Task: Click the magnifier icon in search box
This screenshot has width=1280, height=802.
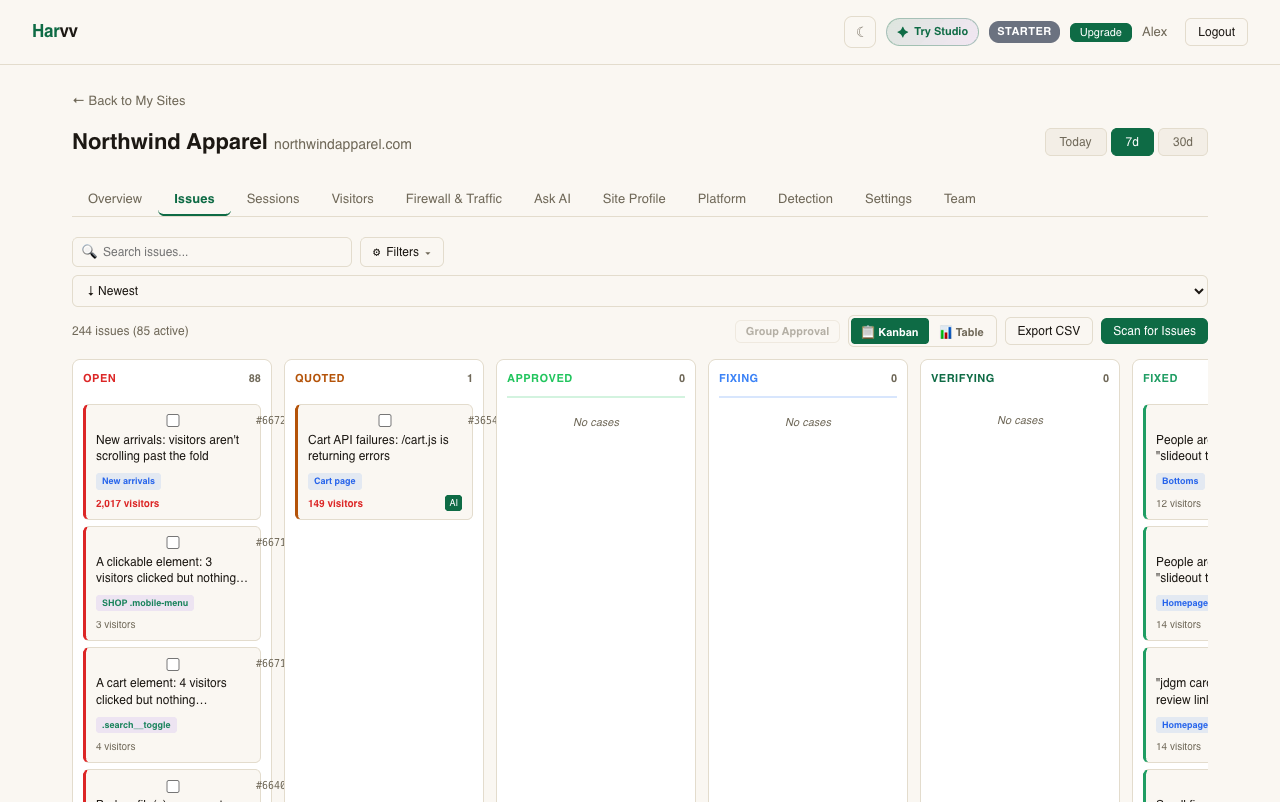Action: [x=89, y=252]
